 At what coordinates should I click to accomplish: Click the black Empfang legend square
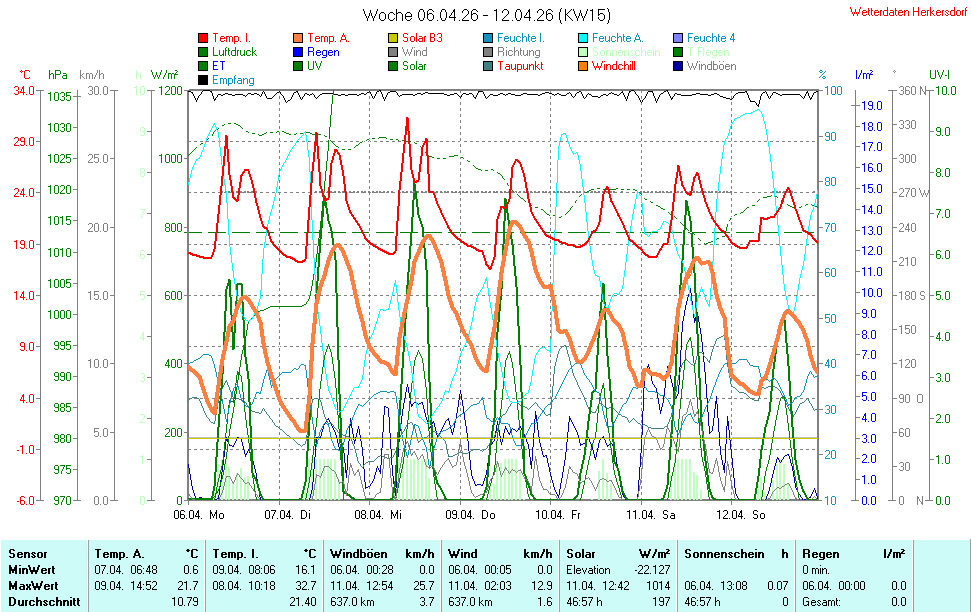[x=204, y=80]
